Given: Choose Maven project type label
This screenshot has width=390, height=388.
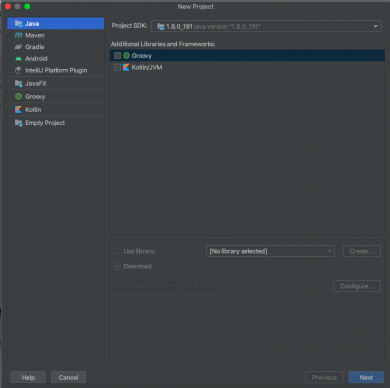Looking at the screenshot, I should [35, 35].
